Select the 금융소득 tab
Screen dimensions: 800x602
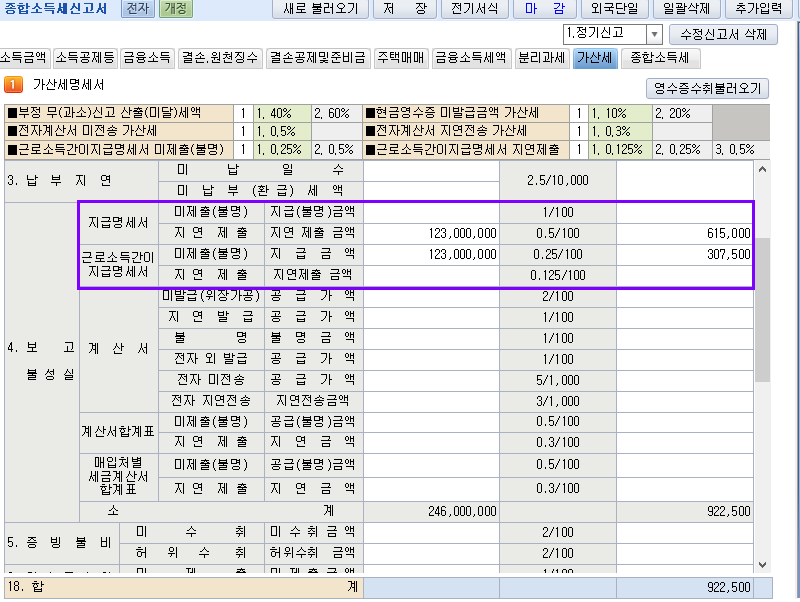pos(147,58)
